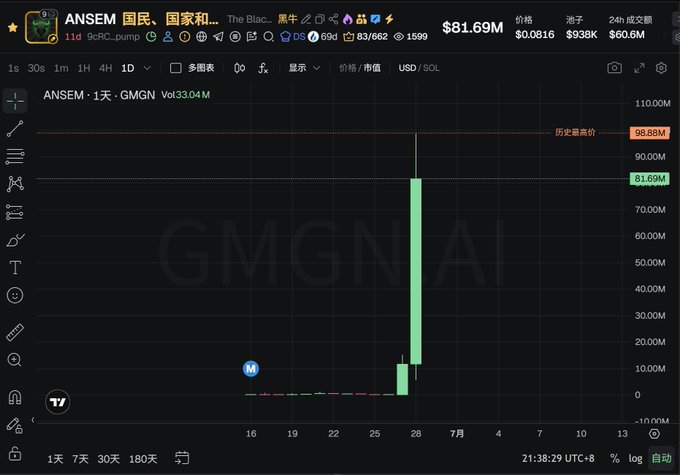This screenshot has height=475, width=680.
Task: Unfavorite ANSEM with the gold star
Action: click(x=13, y=27)
